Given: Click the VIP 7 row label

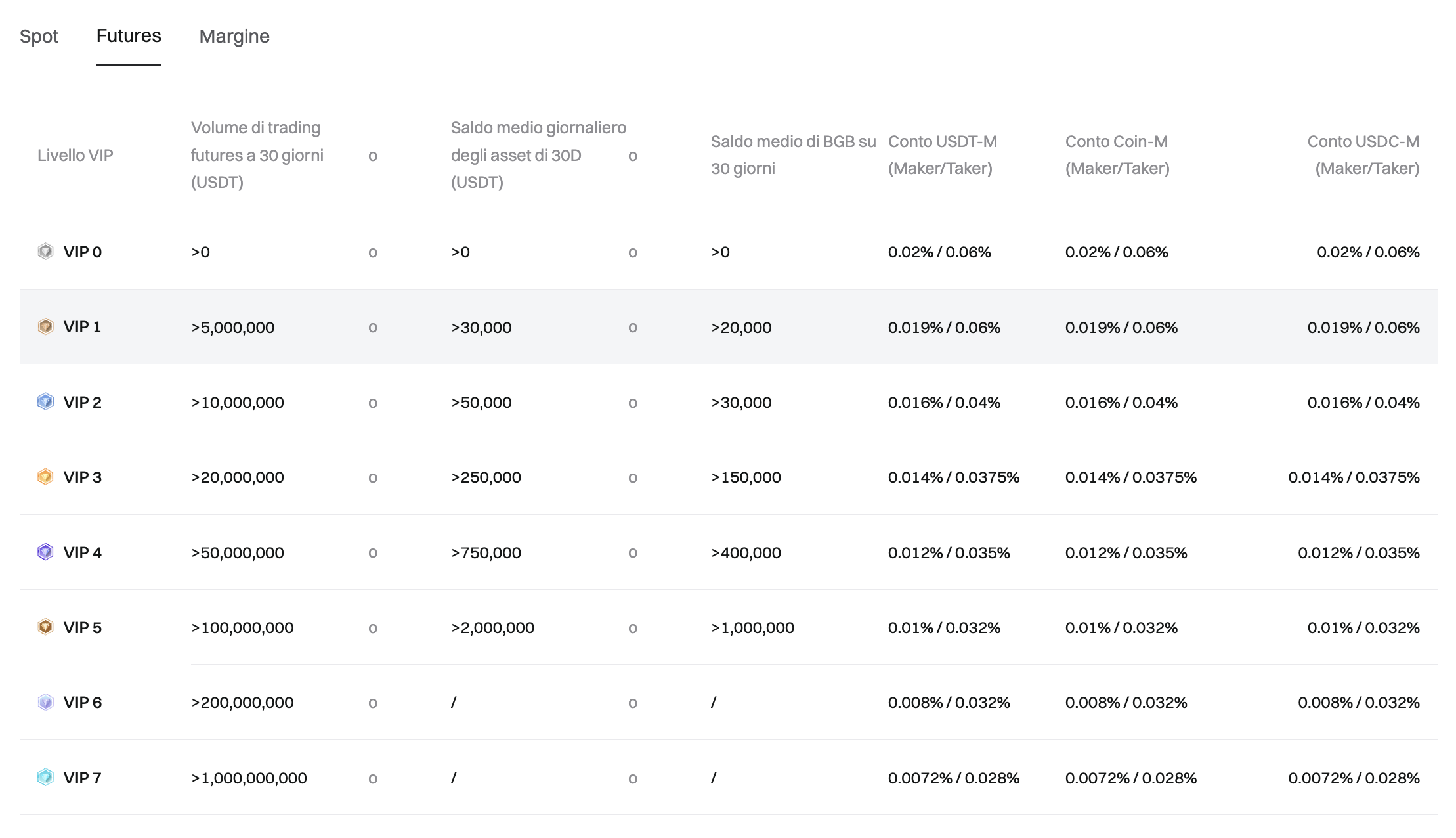Looking at the screenshot, I should tap(82, 778).
